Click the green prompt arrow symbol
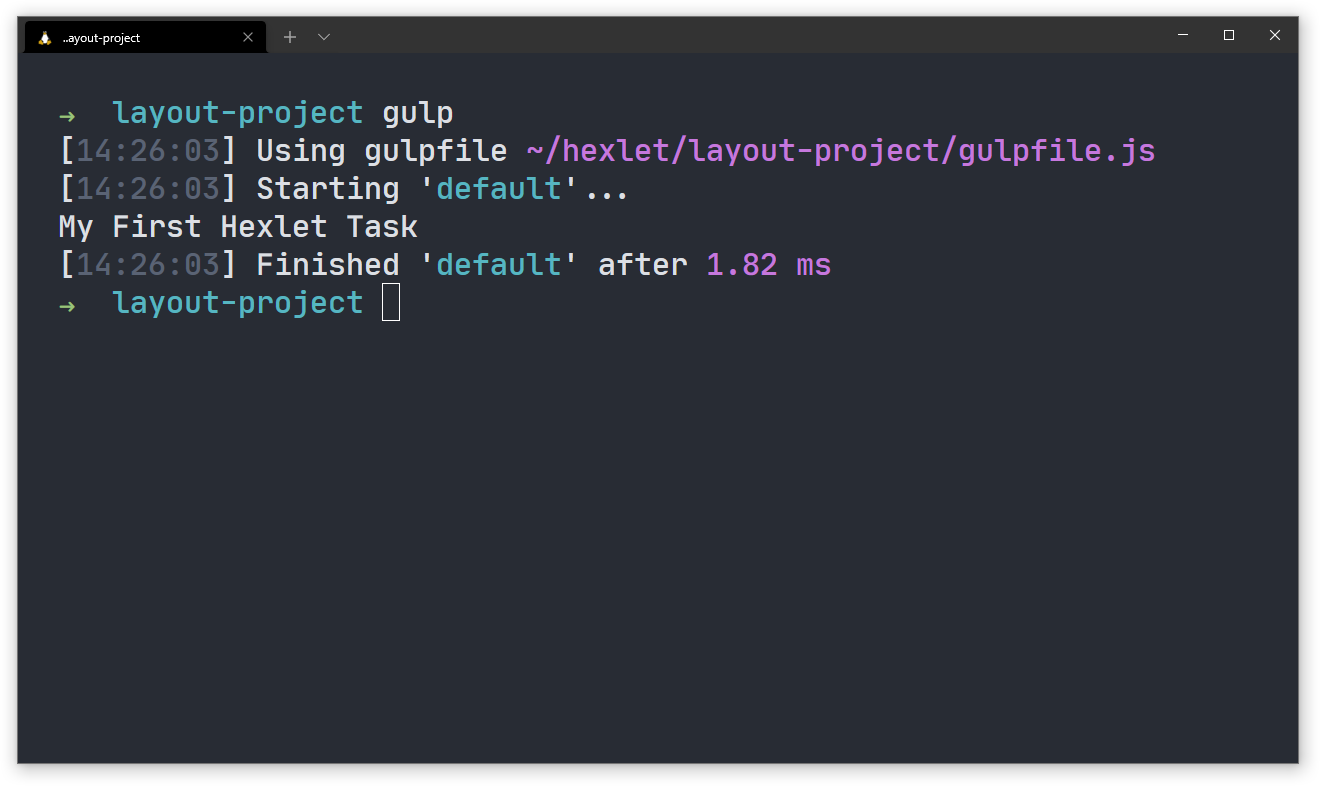 [66, 115]
